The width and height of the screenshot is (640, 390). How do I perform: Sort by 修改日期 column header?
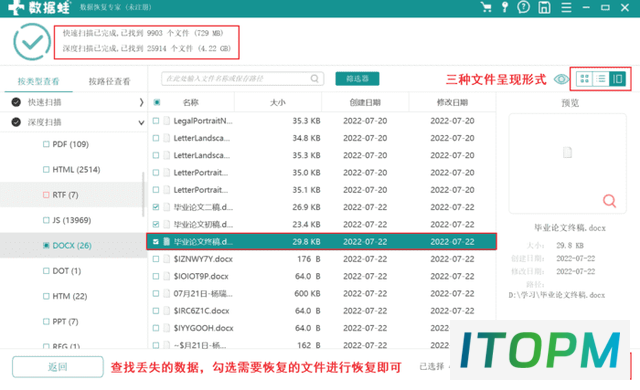452,102
